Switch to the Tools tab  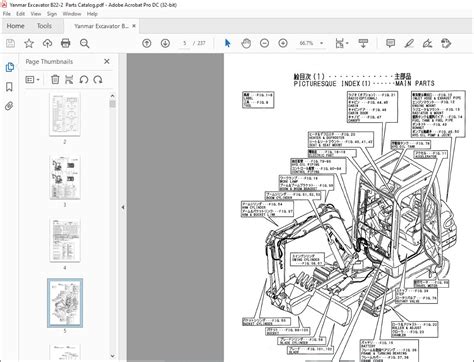point(44,26)
